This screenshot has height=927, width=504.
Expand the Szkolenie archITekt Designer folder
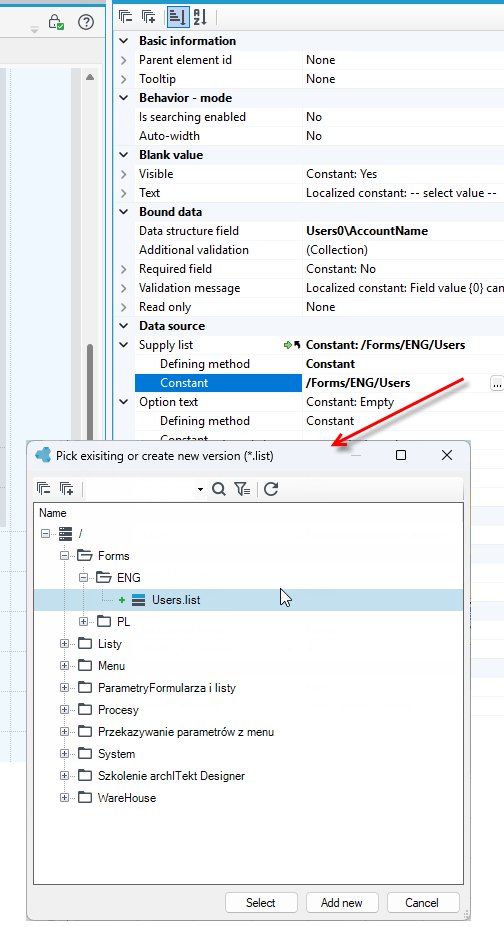(x=64, y=776)
